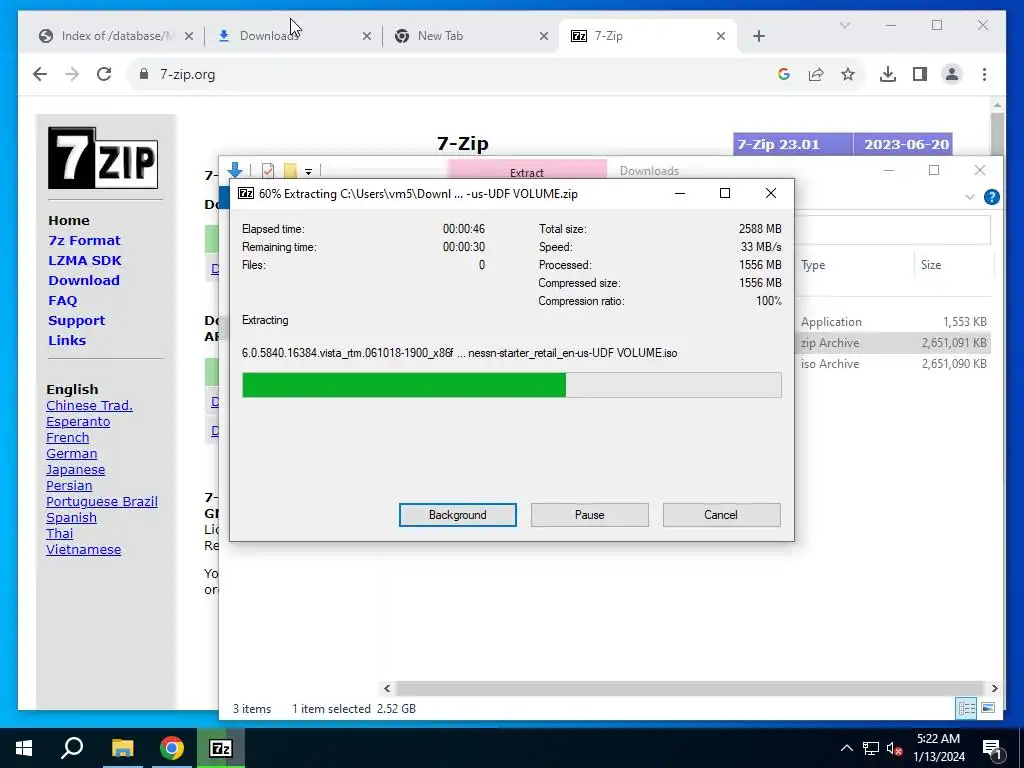This screenshot has width=1024, height=768.
Task: Minimize the 7-Zip extraction dialog
Action: pyautogui.click(x=680, y=193)
